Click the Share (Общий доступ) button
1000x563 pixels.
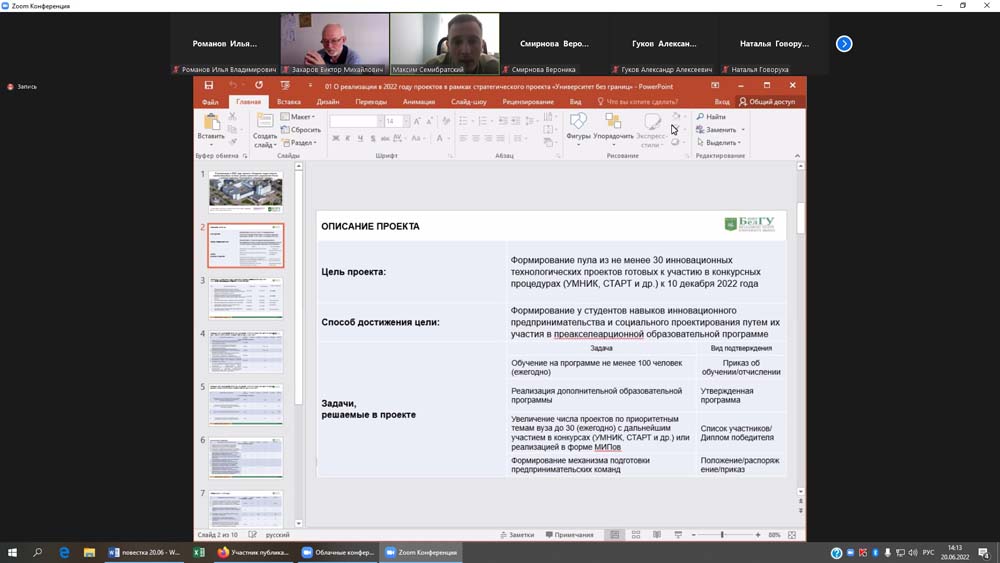[767, 102]
